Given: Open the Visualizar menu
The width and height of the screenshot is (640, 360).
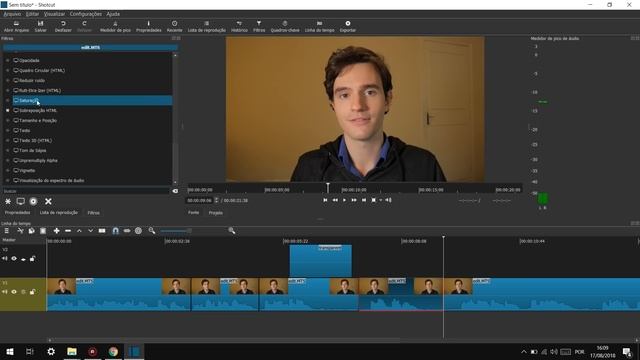Looking at the screenshot, I should [x=54, y=14].
